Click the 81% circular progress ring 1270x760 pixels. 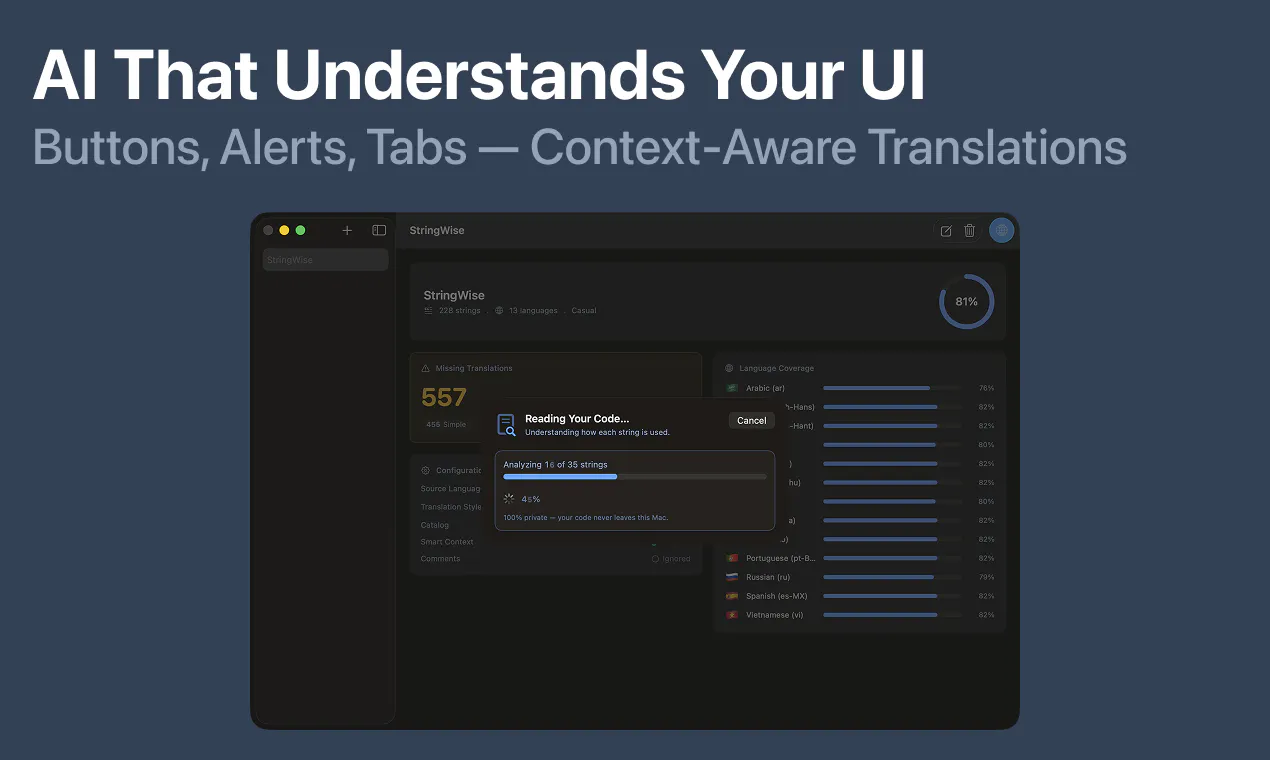(x=966, y=301)
